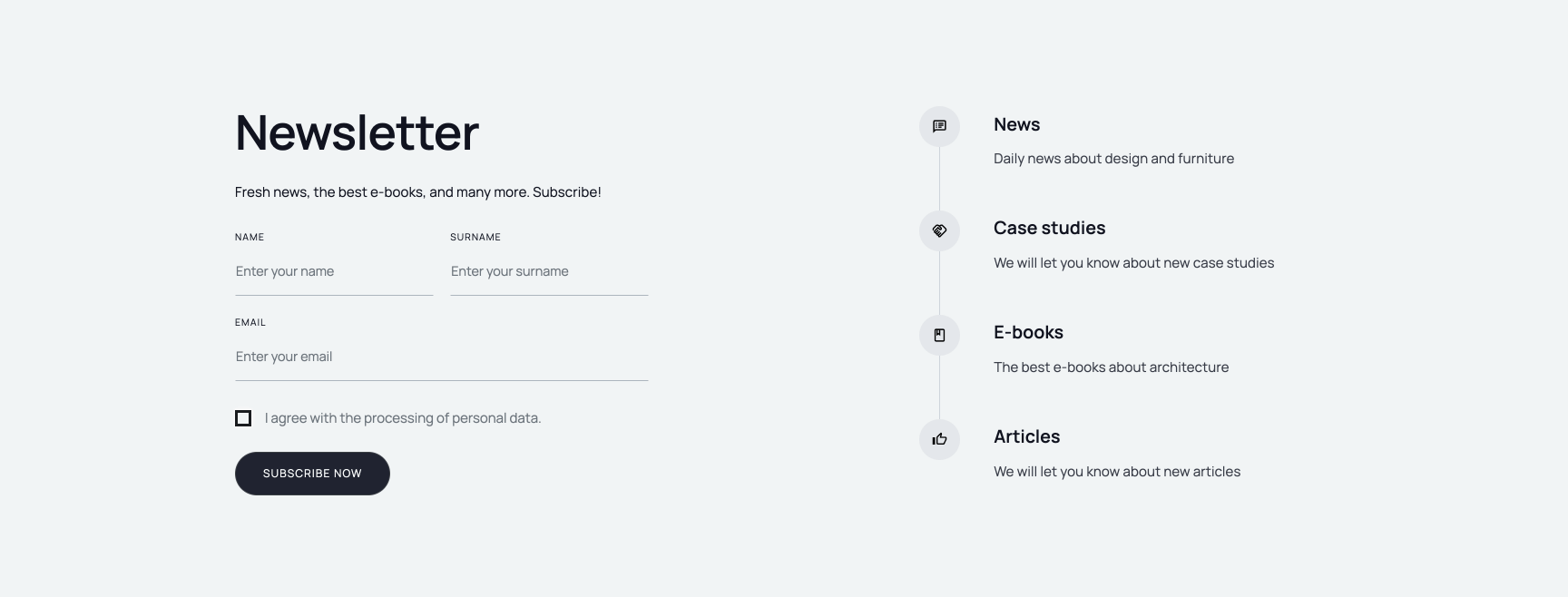This screenshot has height=597, width=1568.
Task: Click the News heading text
Action: pos(1016,124)
